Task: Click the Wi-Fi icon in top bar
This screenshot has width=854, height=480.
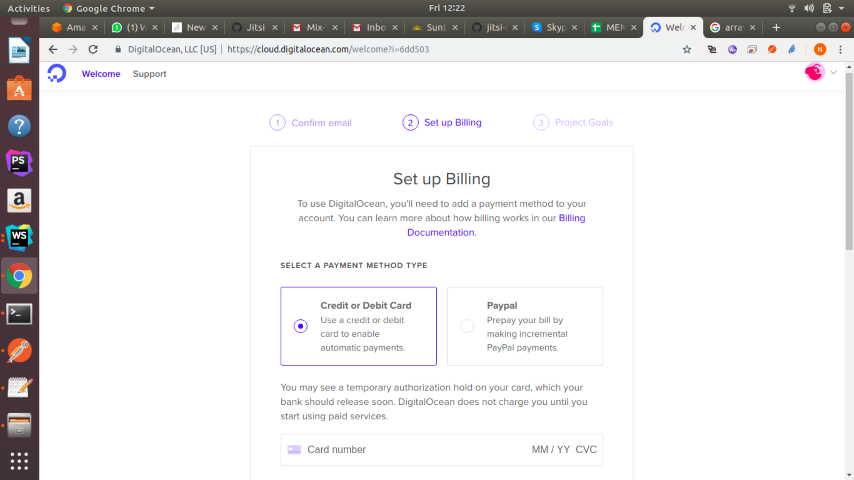Action: coord(792,8)
